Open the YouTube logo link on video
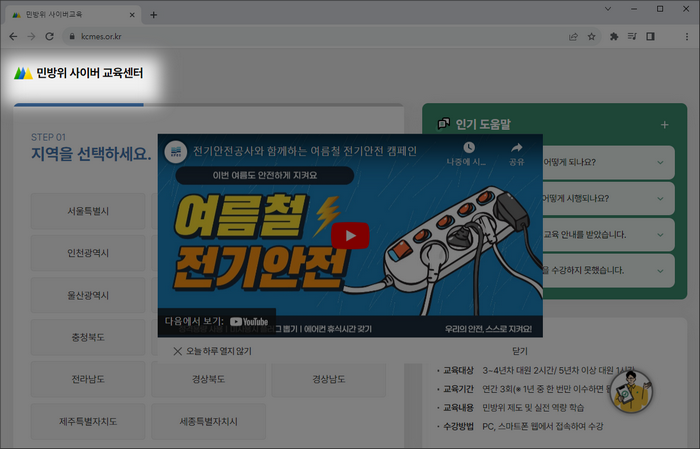The height and width of the screenshot is (449, 700). (x=250, y=322)
